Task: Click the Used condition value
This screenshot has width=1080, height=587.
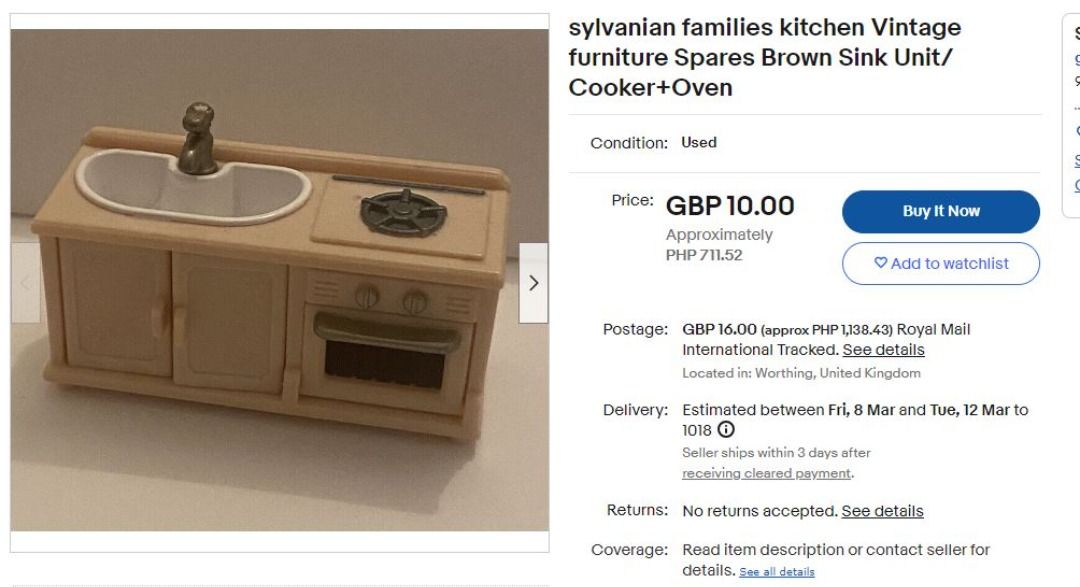Action: click(x=699, y=143)
